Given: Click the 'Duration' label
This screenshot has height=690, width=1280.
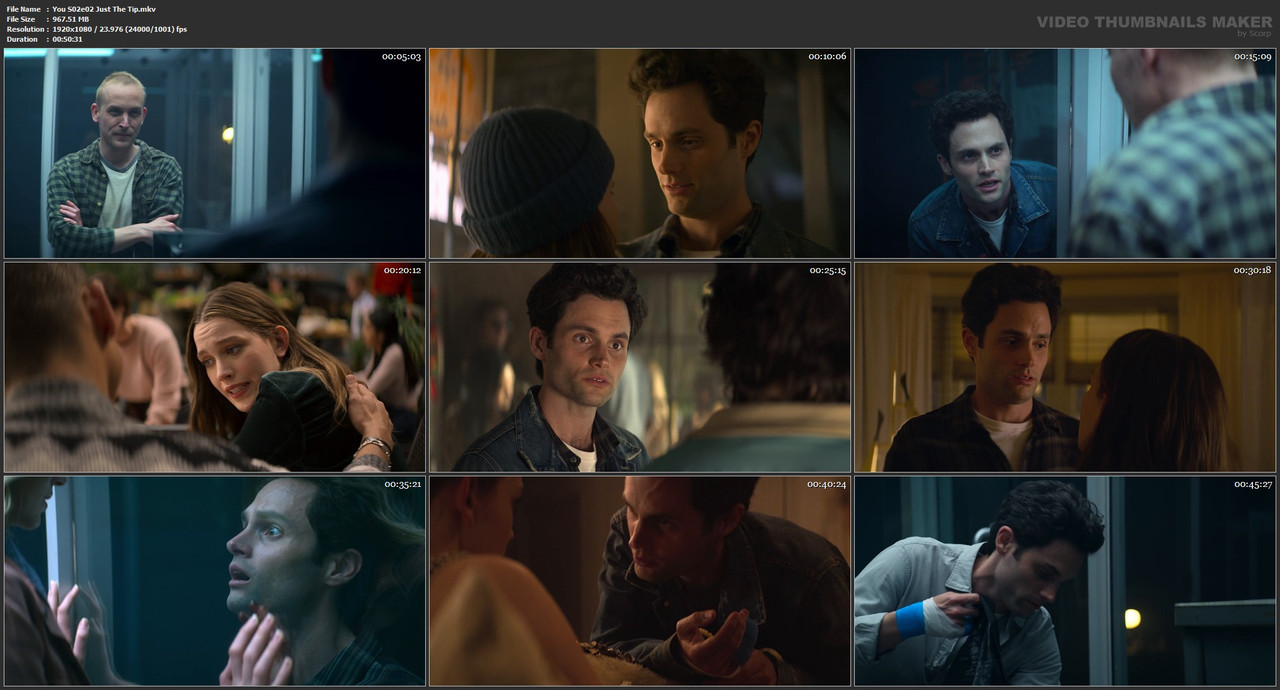Looking at the screenshot, I should click(22, 39).
